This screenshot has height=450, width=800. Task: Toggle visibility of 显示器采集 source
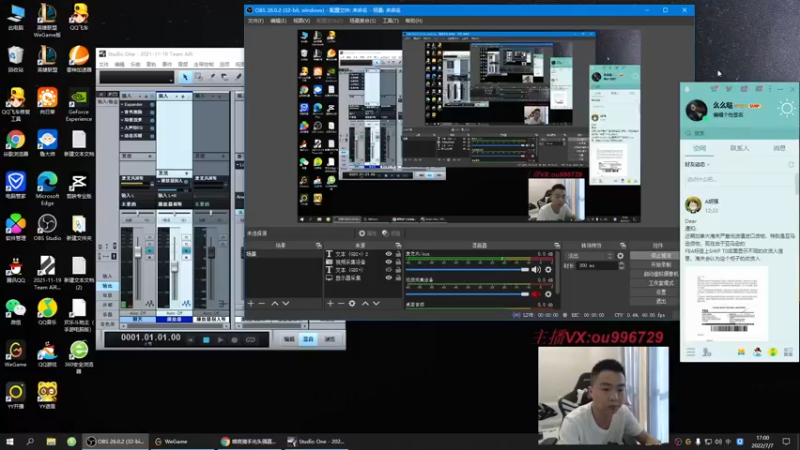389,278
